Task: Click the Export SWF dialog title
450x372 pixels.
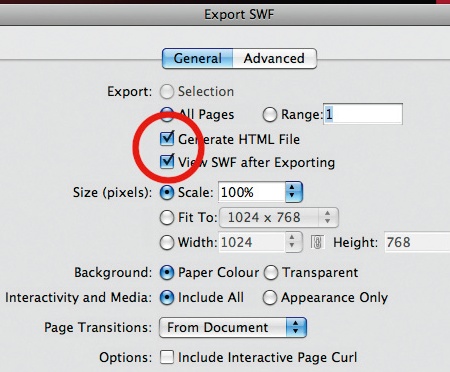Action: pos(239,15)
